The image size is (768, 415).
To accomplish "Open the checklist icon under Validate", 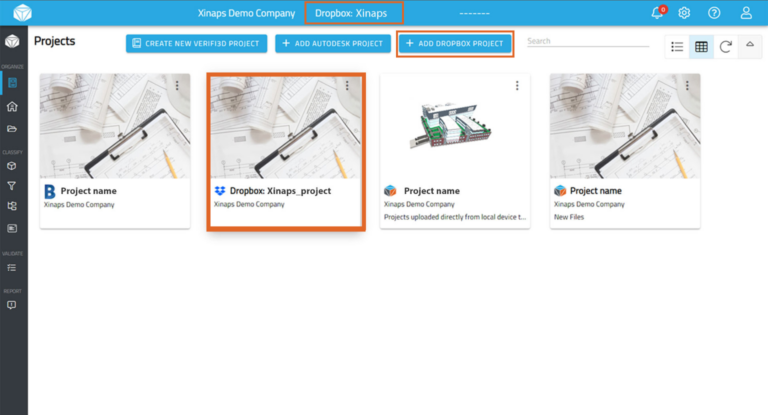I will (x=12, y=268).
